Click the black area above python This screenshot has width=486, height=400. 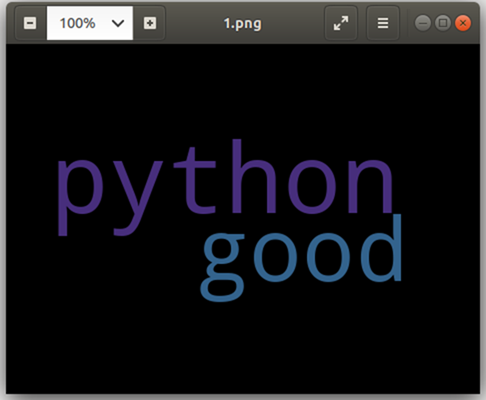coord(243,90)
